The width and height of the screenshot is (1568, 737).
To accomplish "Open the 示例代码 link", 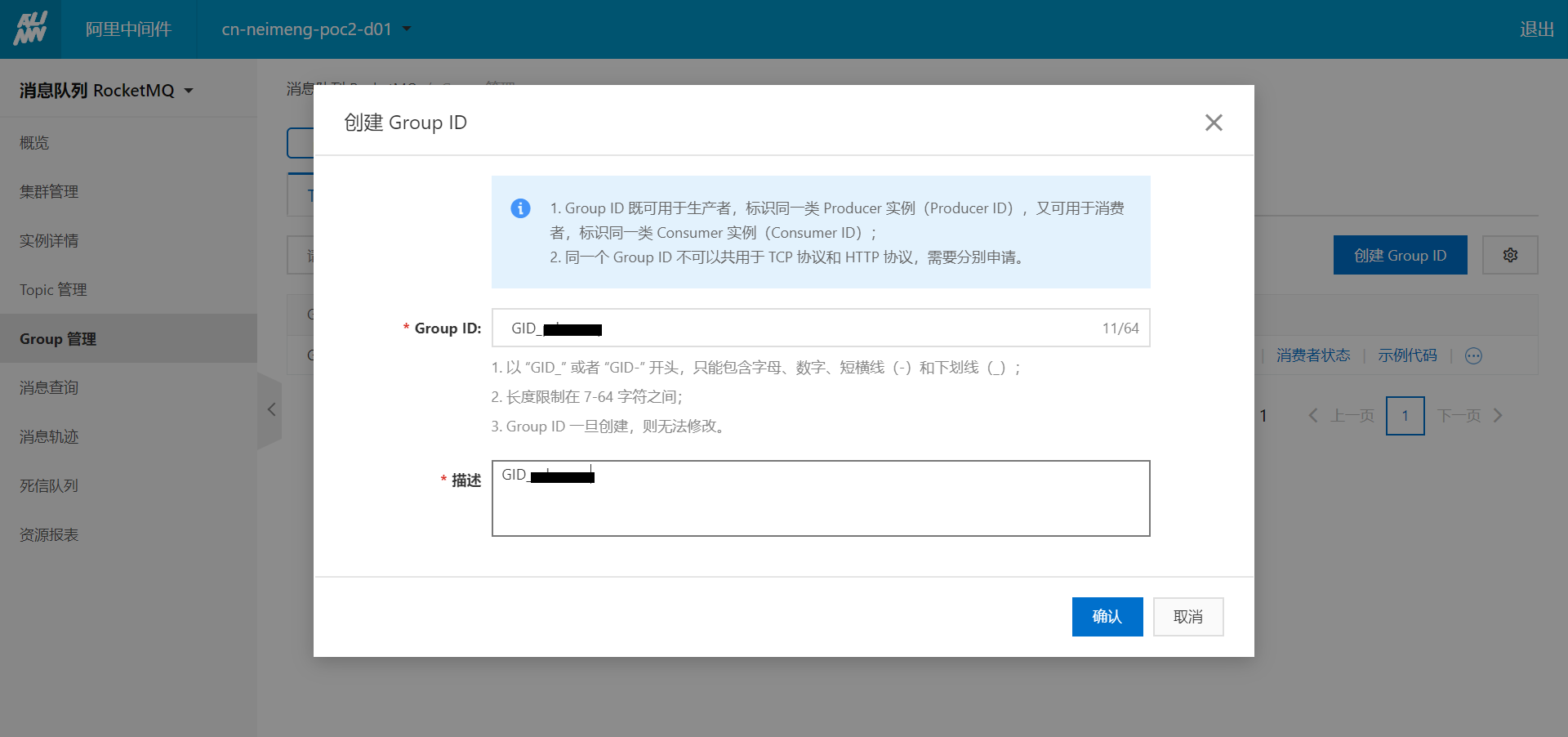I will point(1407,355).
